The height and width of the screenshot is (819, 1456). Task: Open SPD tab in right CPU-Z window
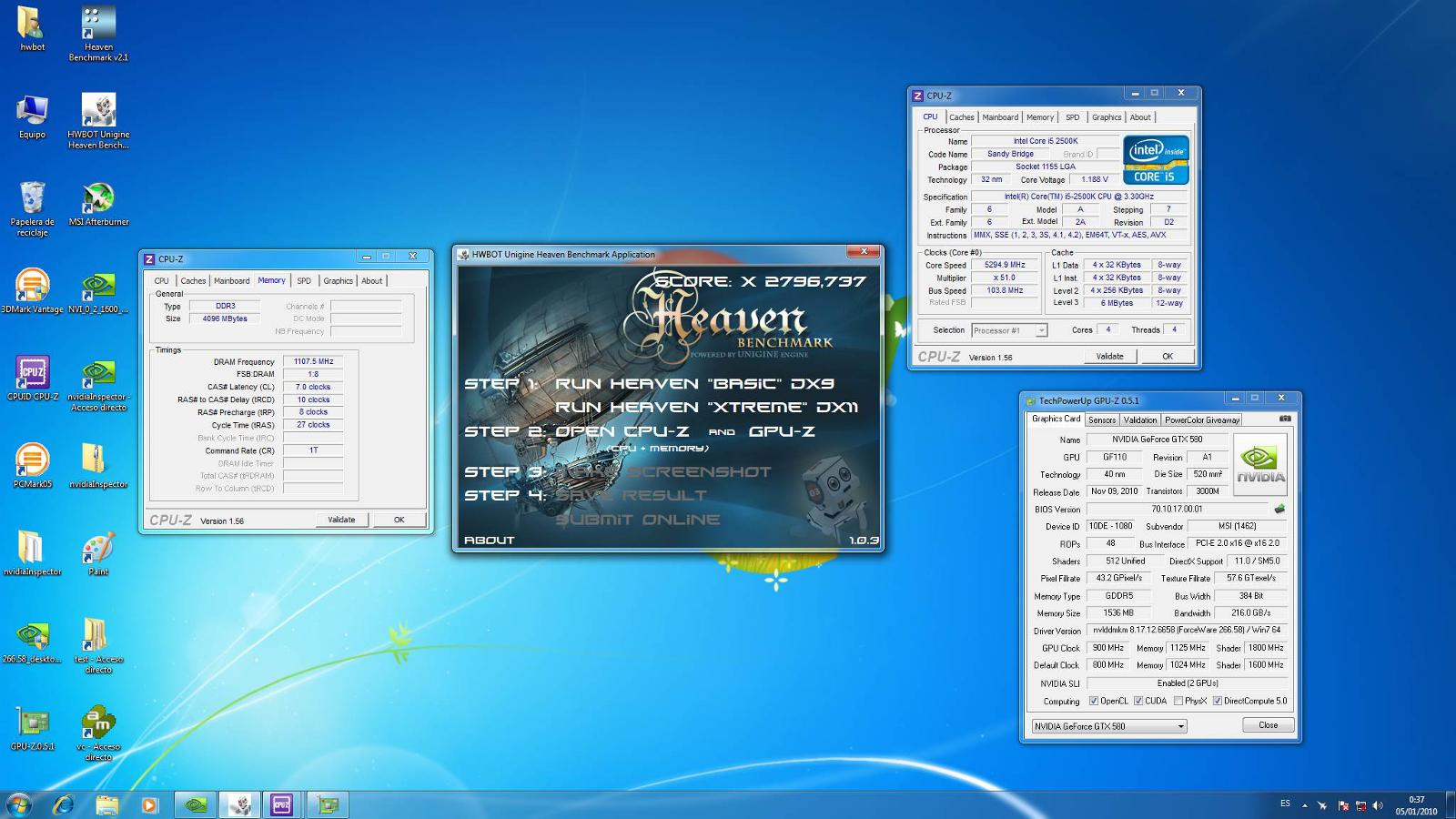(1073, 117)
